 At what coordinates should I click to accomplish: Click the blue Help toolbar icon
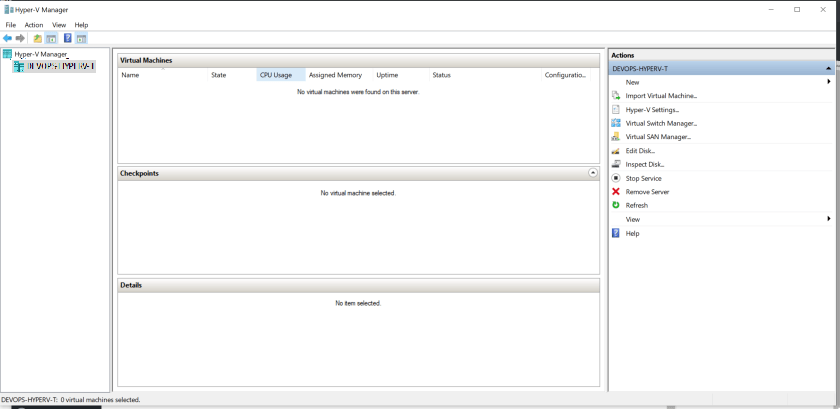[68, 38]
